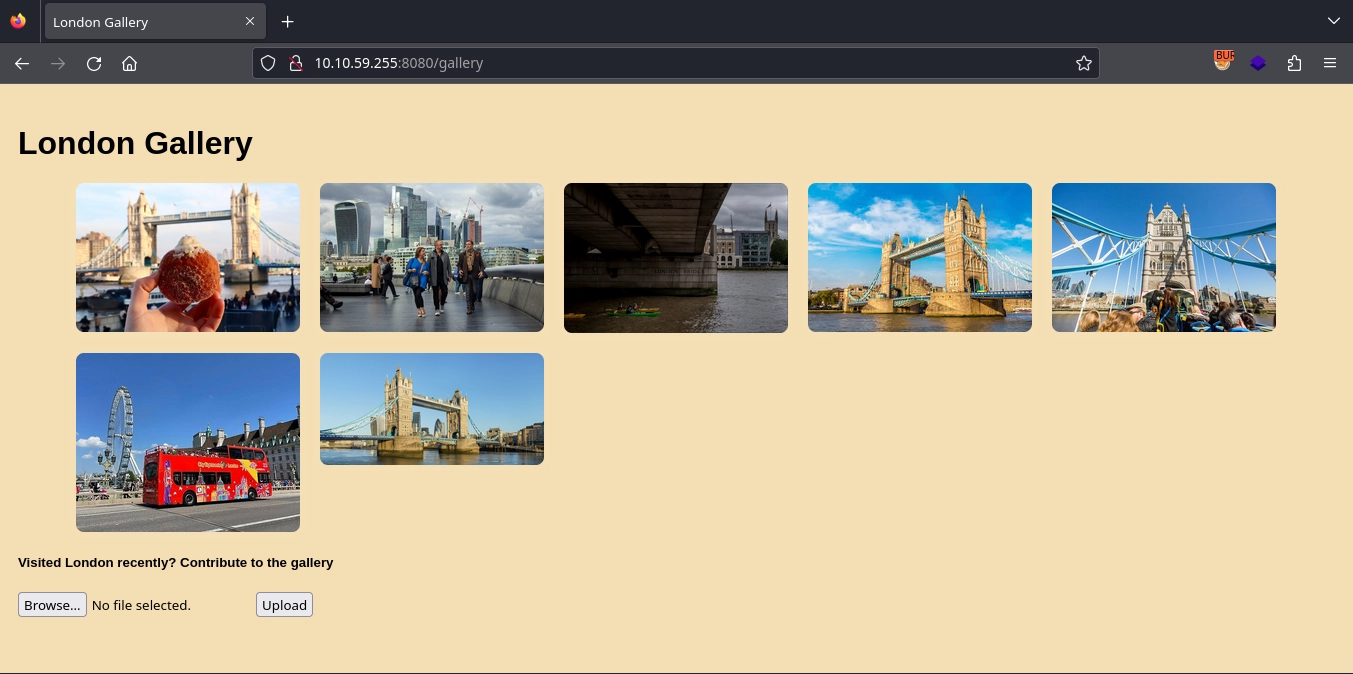This screenshot has width=1353, height=674.
Task: Bookmark this page with the star icon
Action: pyautogui.click(x=1083, y=63)
